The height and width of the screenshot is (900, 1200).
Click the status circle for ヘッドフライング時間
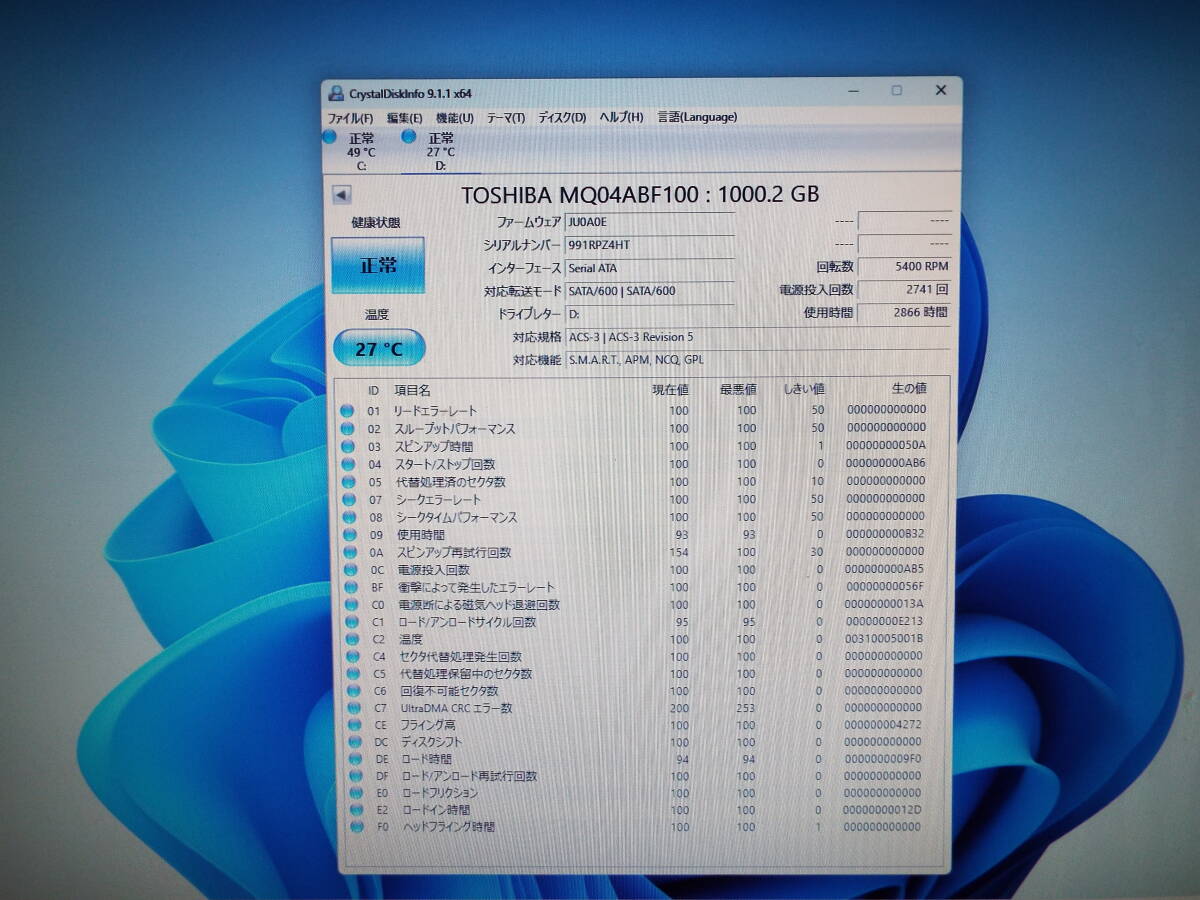click(x=357, y=827)
